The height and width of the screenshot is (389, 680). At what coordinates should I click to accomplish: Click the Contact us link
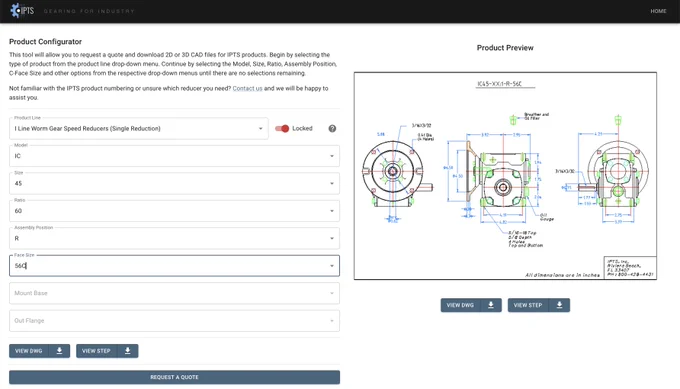(247, 88)
